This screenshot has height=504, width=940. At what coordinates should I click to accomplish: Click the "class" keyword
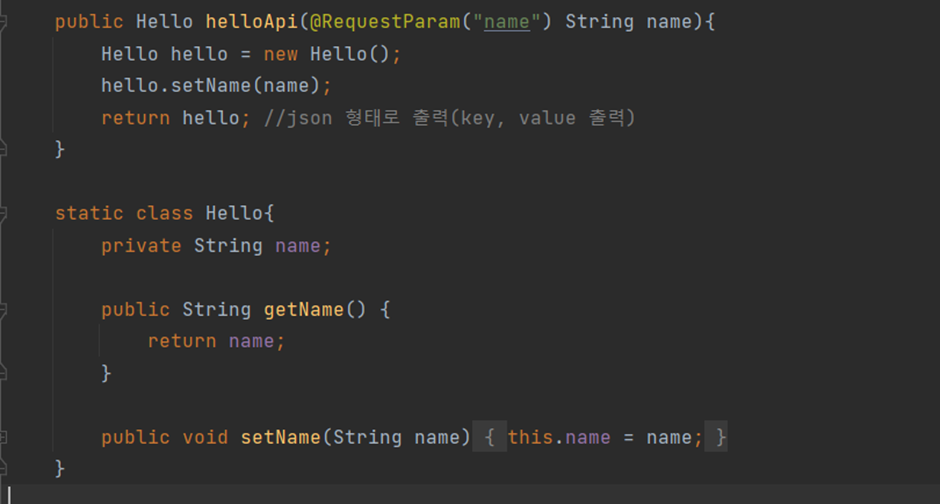[x=164, y=213]
